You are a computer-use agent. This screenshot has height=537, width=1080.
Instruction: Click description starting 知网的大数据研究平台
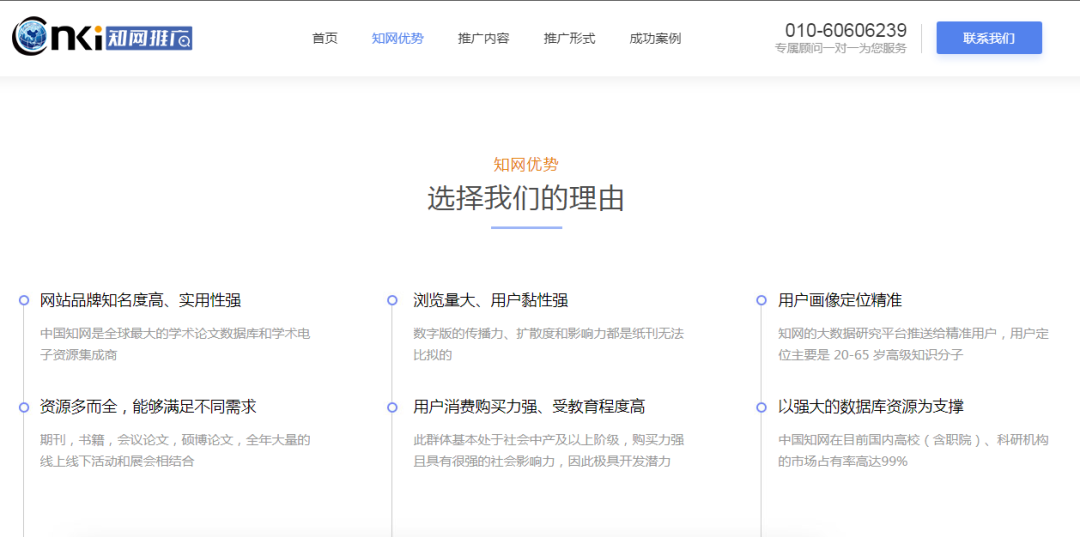(914, 345)
